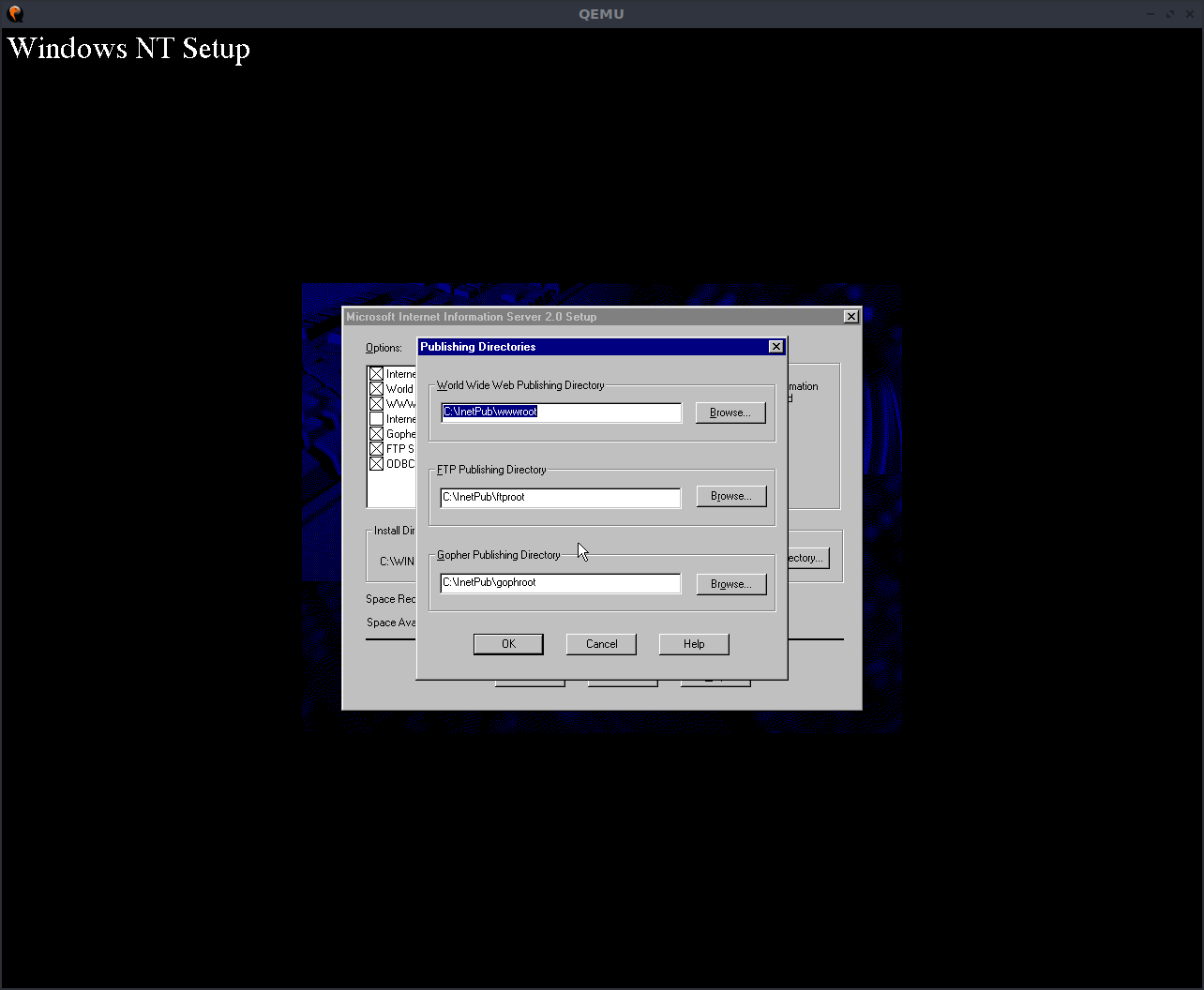
Task: Click the QEMU logo icon in title bar
Action: pos(15,14)
